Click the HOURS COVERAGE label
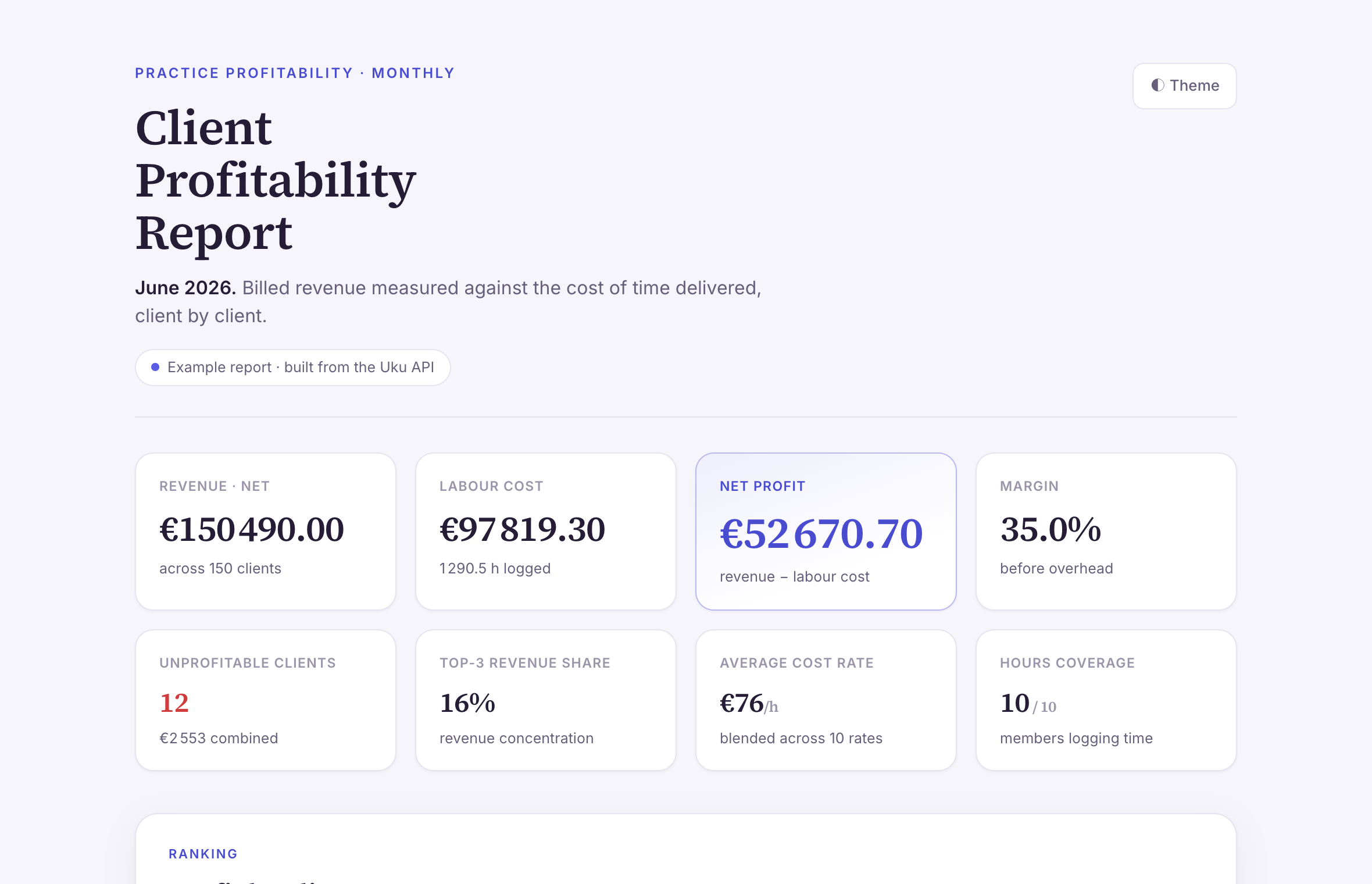Image resolution: width=1372 pixels, height=884 pixels. 1067,663
